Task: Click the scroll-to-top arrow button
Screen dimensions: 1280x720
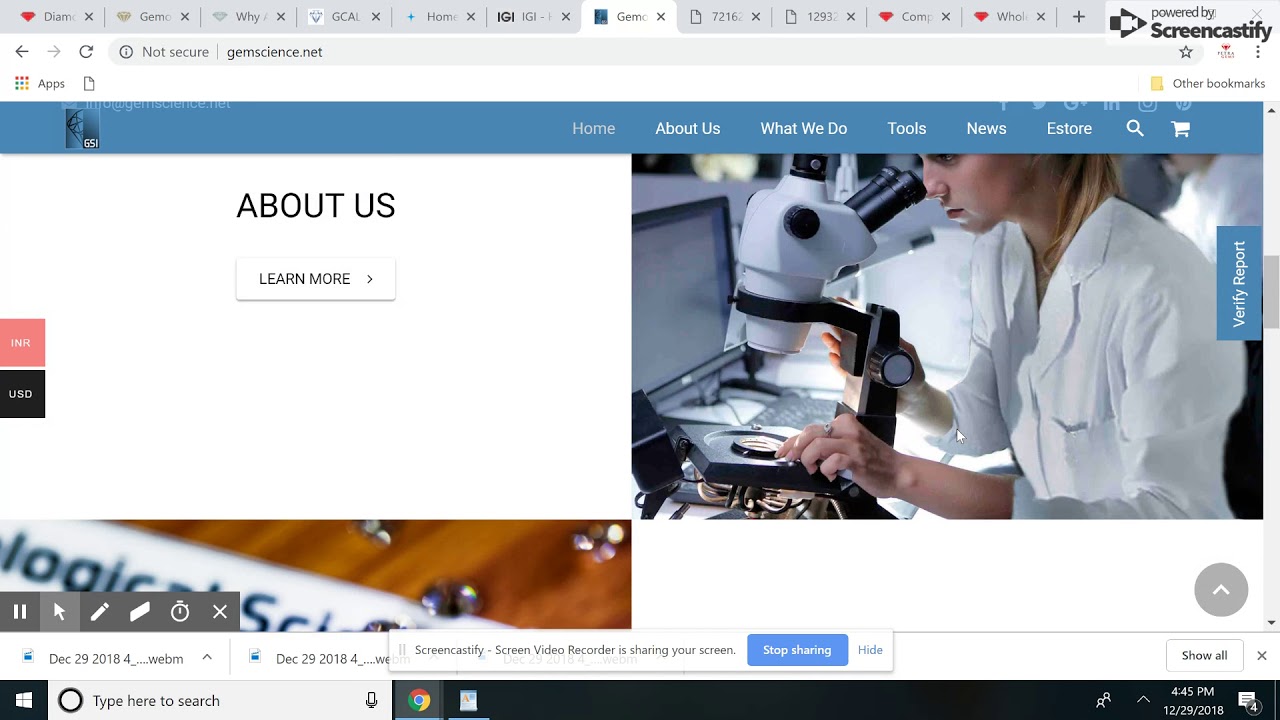Action: [x=1221, y=590]
